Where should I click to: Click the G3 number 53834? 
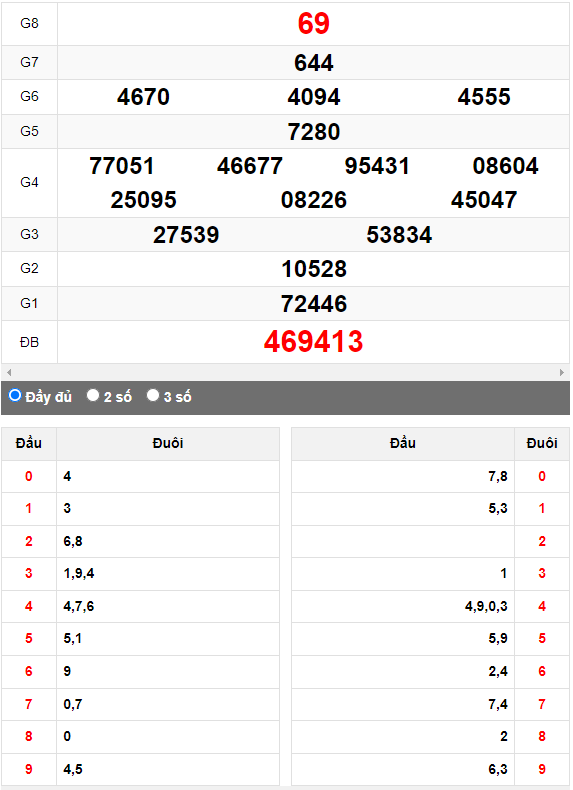[399, 235]
